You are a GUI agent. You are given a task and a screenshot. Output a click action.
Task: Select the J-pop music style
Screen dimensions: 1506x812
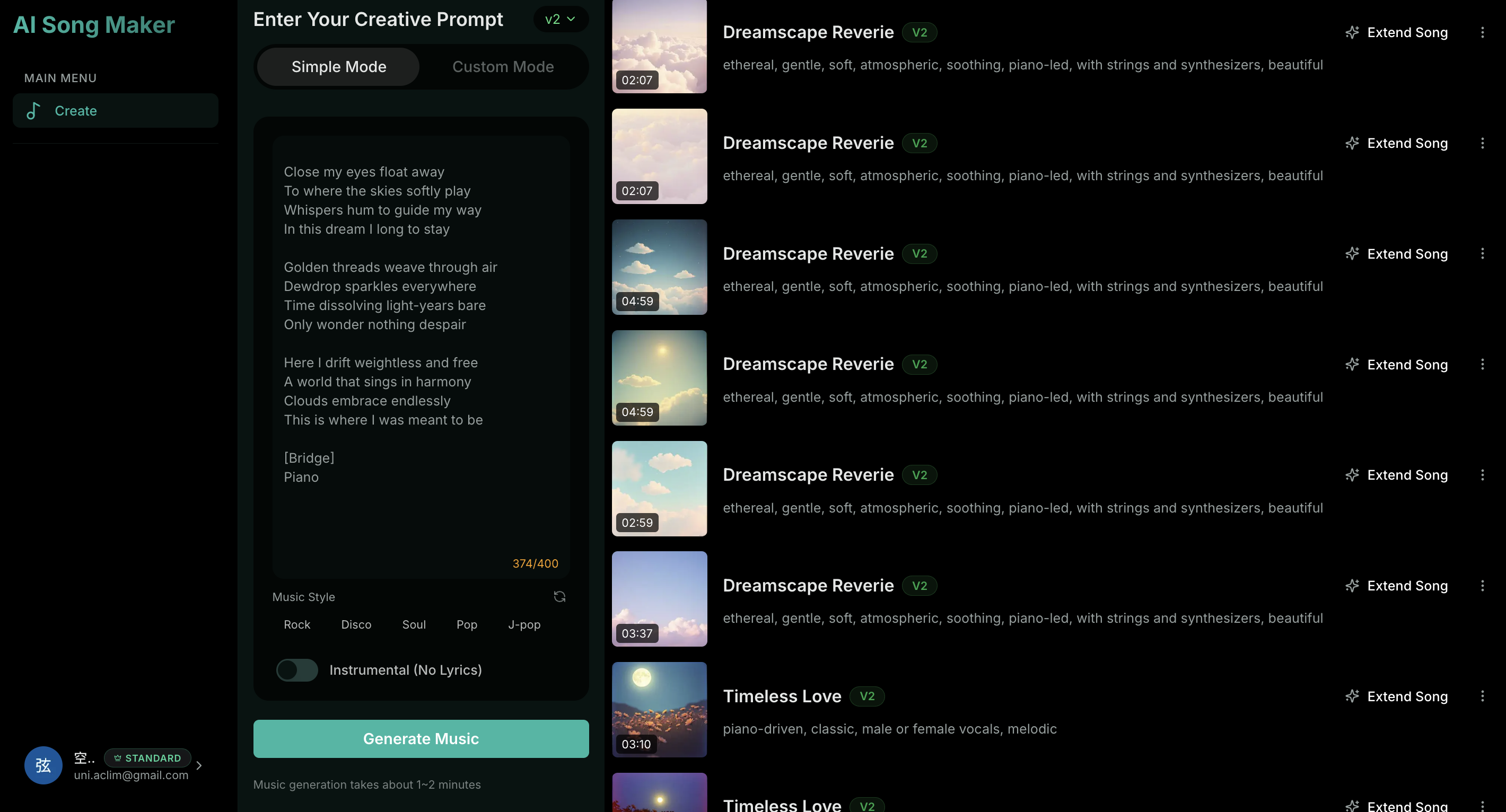click(524, 624)
